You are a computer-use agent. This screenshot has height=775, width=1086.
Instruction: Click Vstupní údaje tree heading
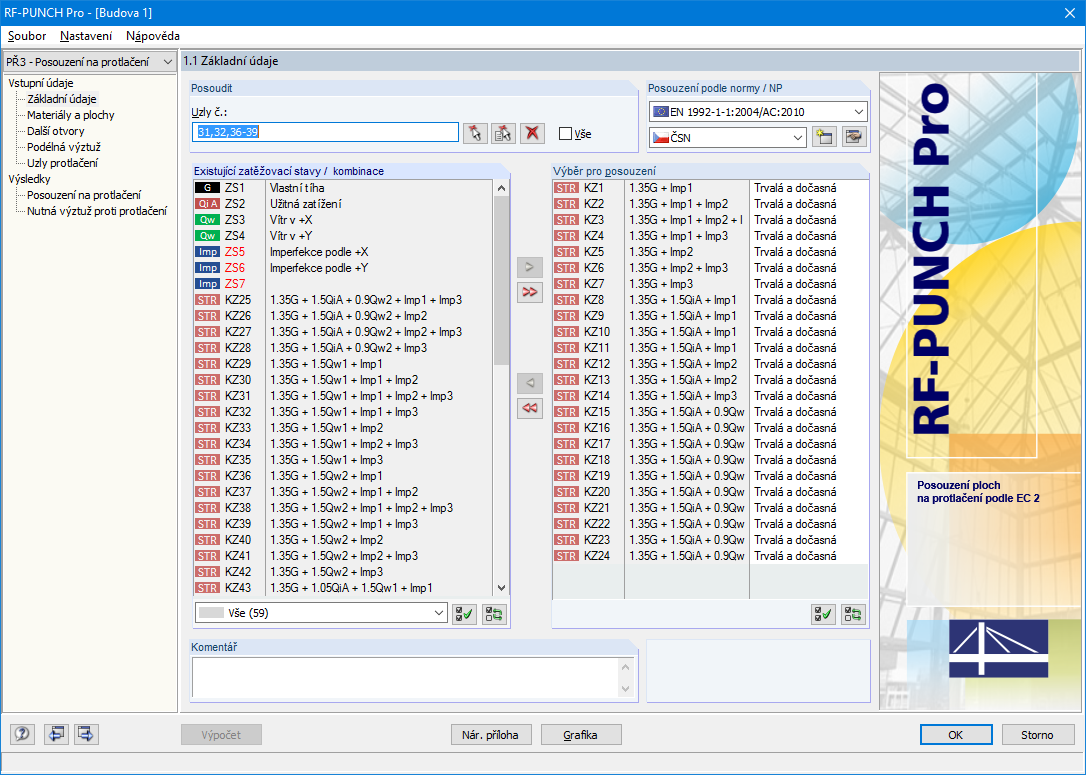tap(41, 83)
